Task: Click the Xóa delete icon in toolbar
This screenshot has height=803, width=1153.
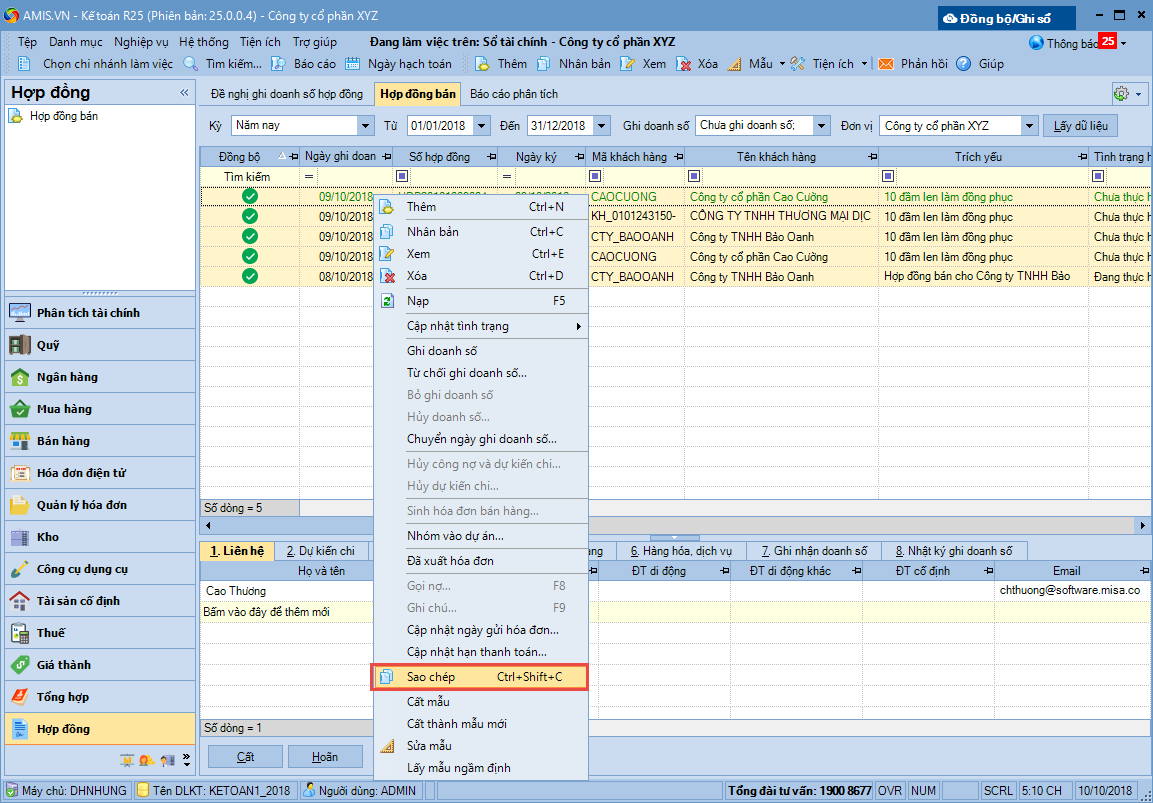Action: (x=685, y=63)
